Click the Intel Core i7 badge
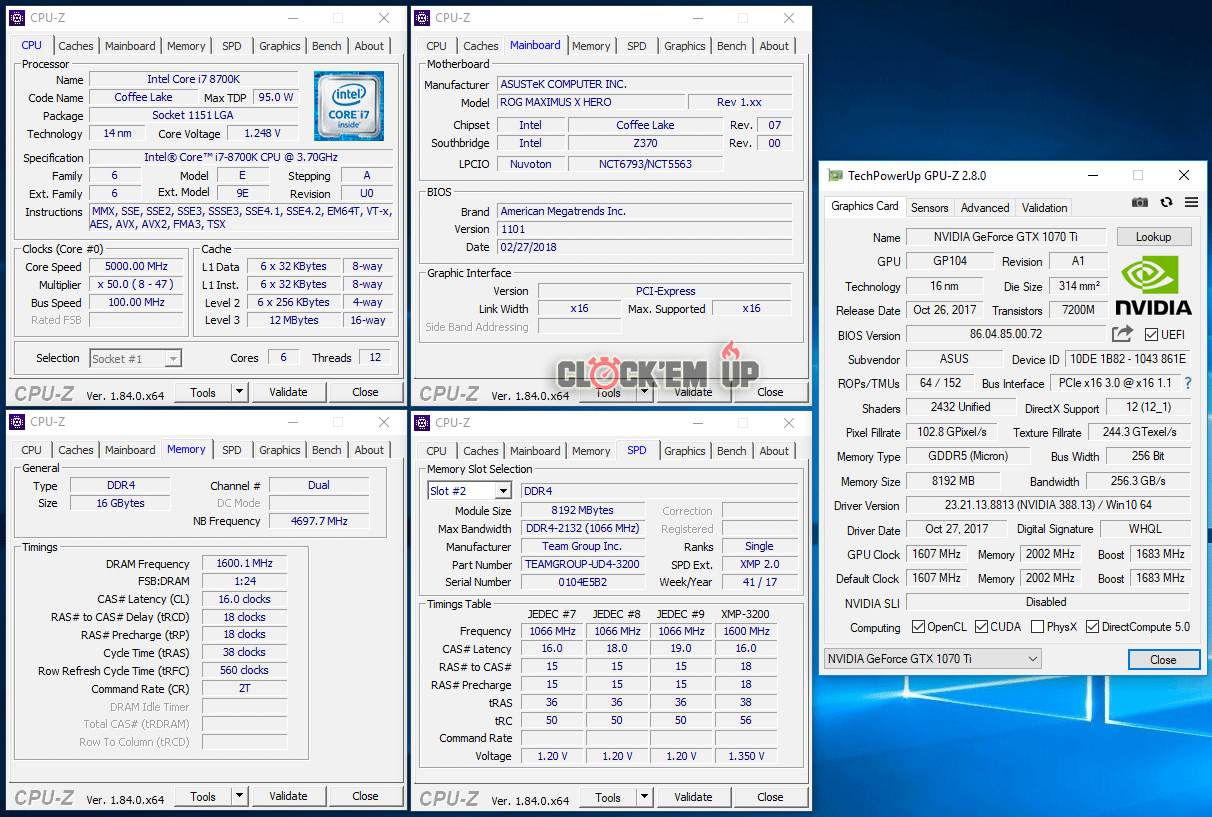Image resolution: width=1212 pixels, height=817 pixels. click(x=348, y=105)
